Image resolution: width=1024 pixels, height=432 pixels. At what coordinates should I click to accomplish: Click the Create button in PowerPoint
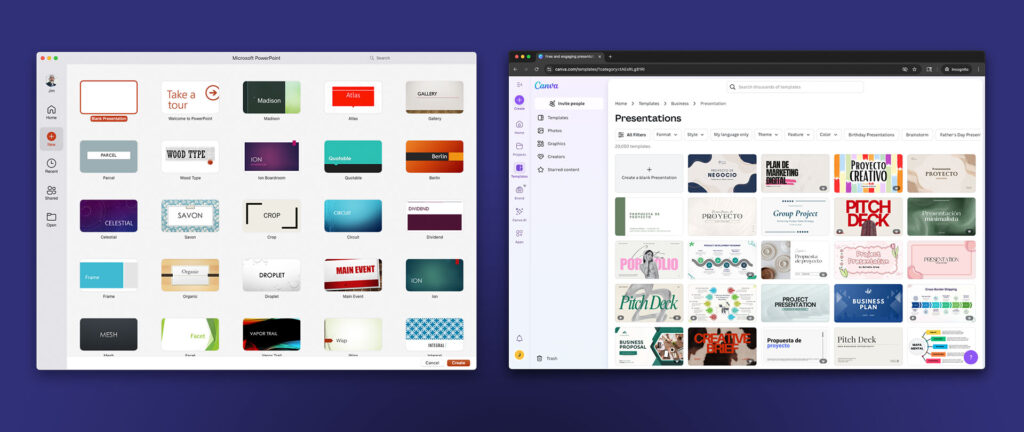coord(458,363)
